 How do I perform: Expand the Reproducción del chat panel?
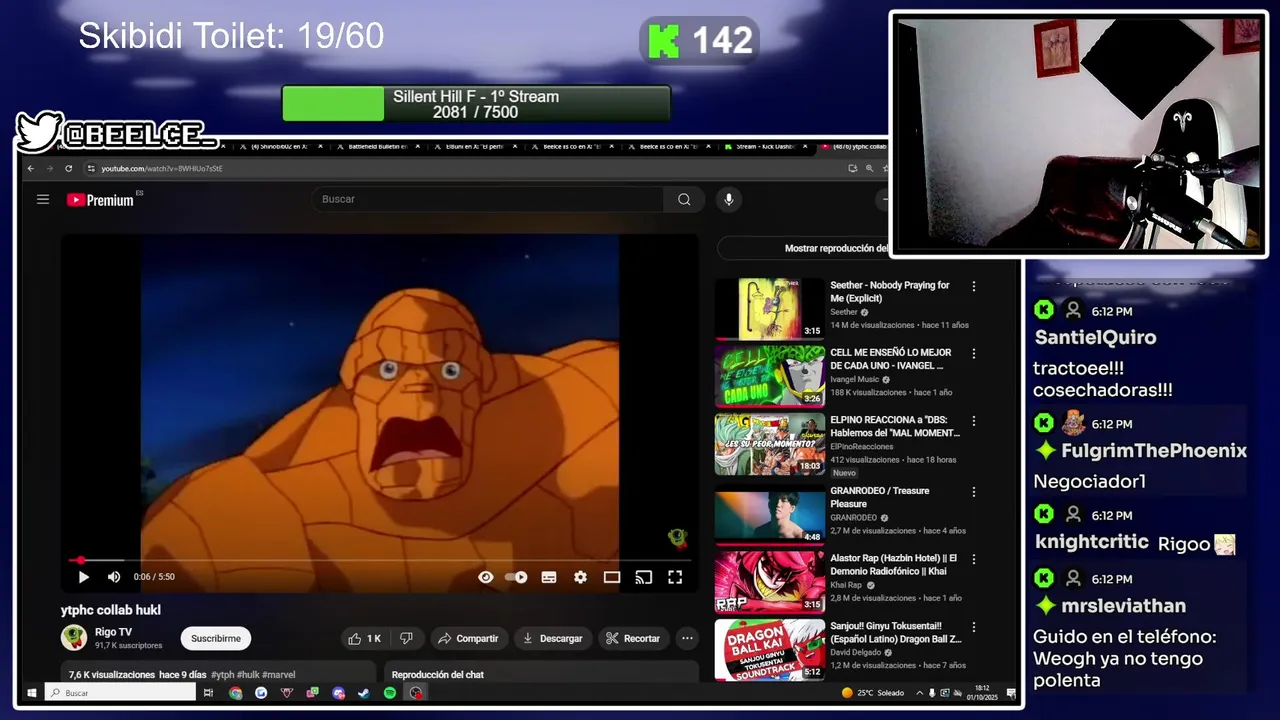[x=541, y=674]
